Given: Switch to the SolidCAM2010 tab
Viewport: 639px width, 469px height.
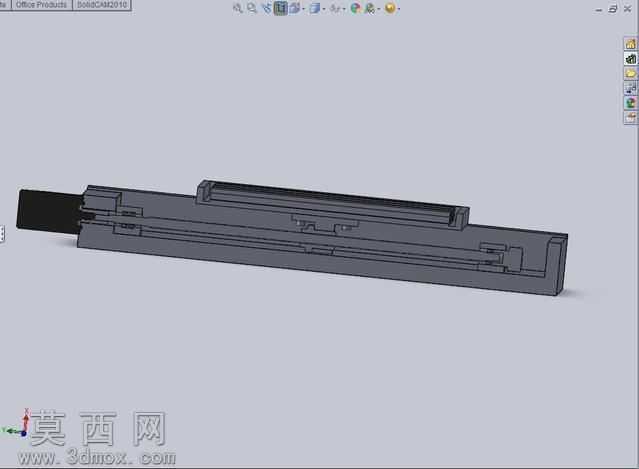Looking at the screenshot, I should (x=102, y=5).
